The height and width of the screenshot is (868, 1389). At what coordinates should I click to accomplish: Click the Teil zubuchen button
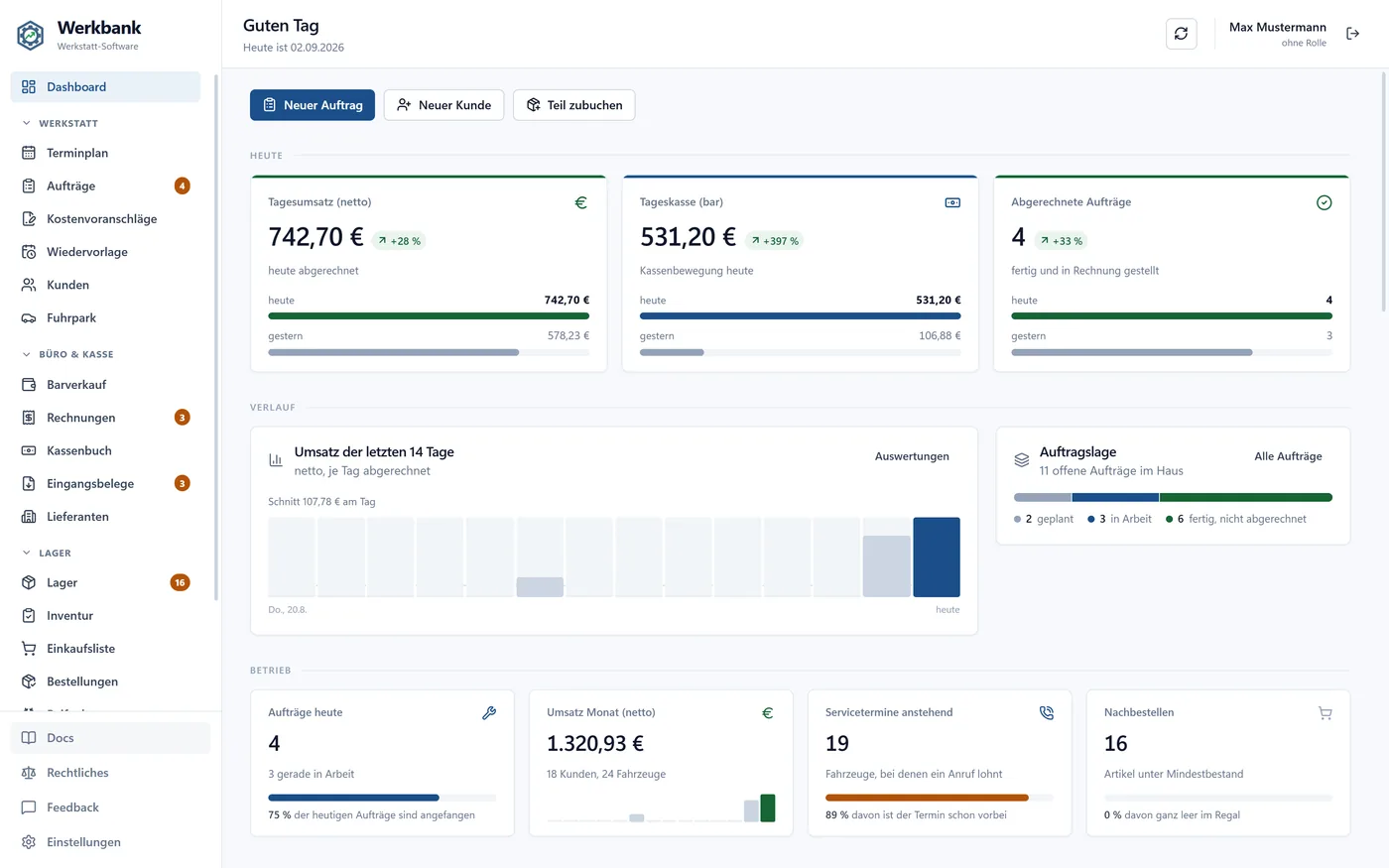(x=573, y=105)
